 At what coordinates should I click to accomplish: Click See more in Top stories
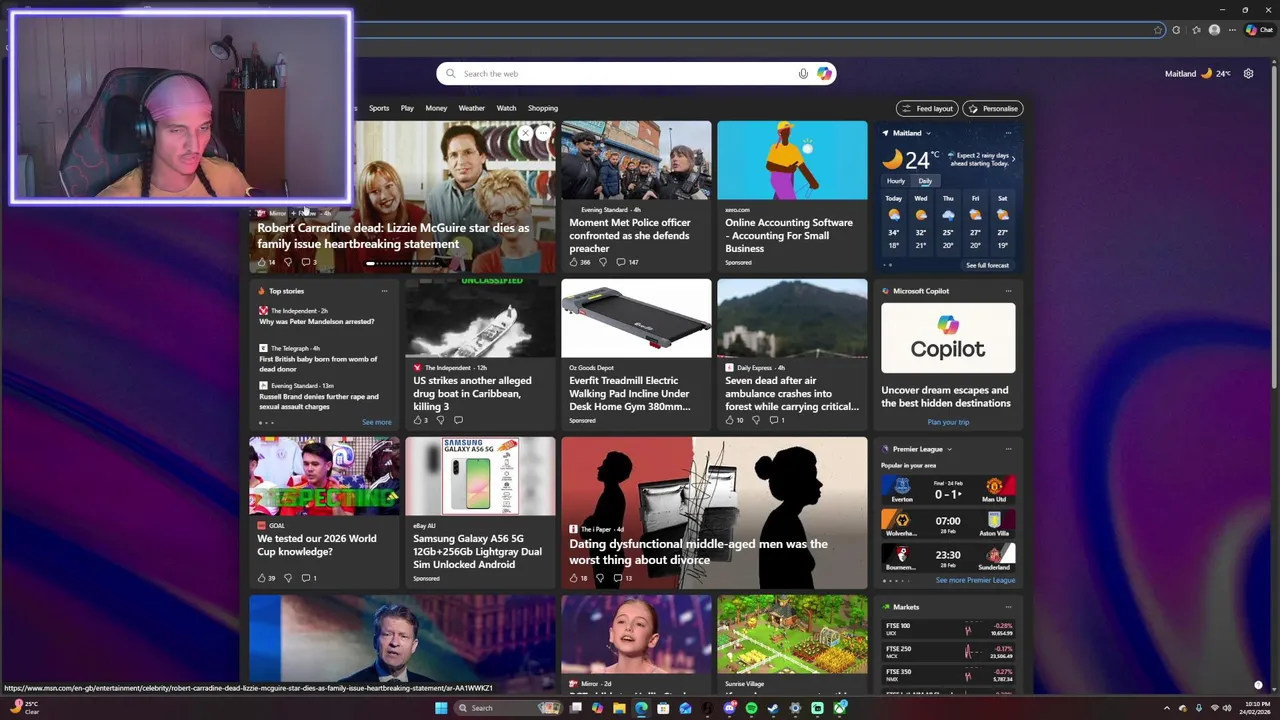(377, 422)
